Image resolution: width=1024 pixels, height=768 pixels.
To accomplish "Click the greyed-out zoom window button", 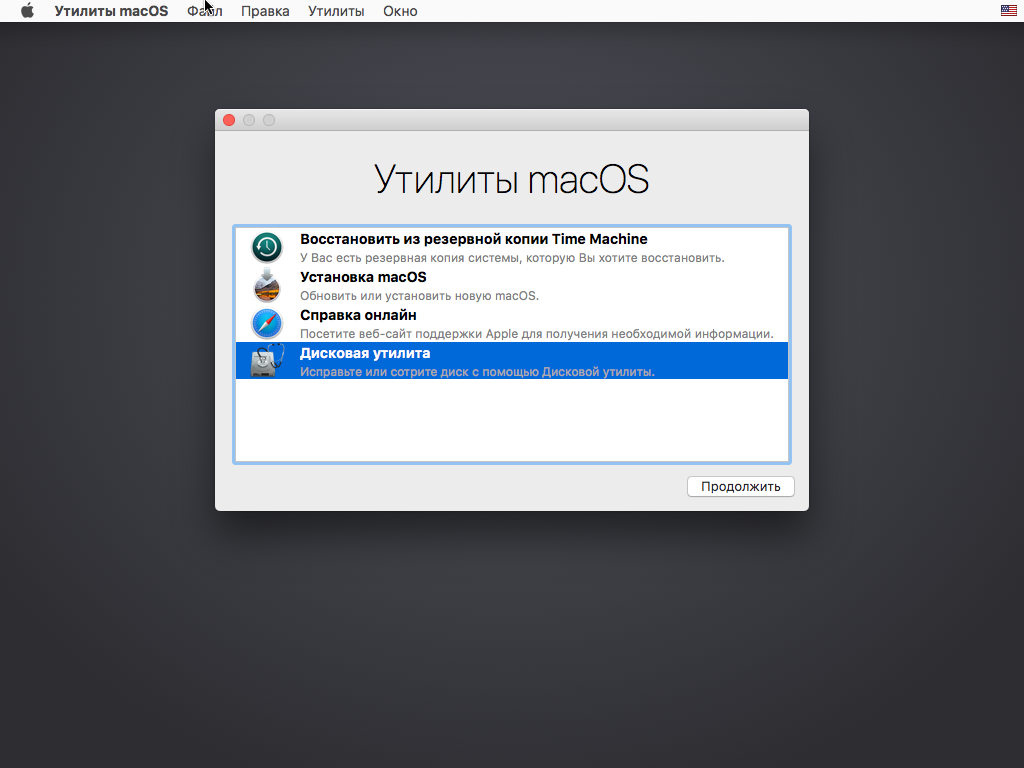I will [x=269, y=120].
